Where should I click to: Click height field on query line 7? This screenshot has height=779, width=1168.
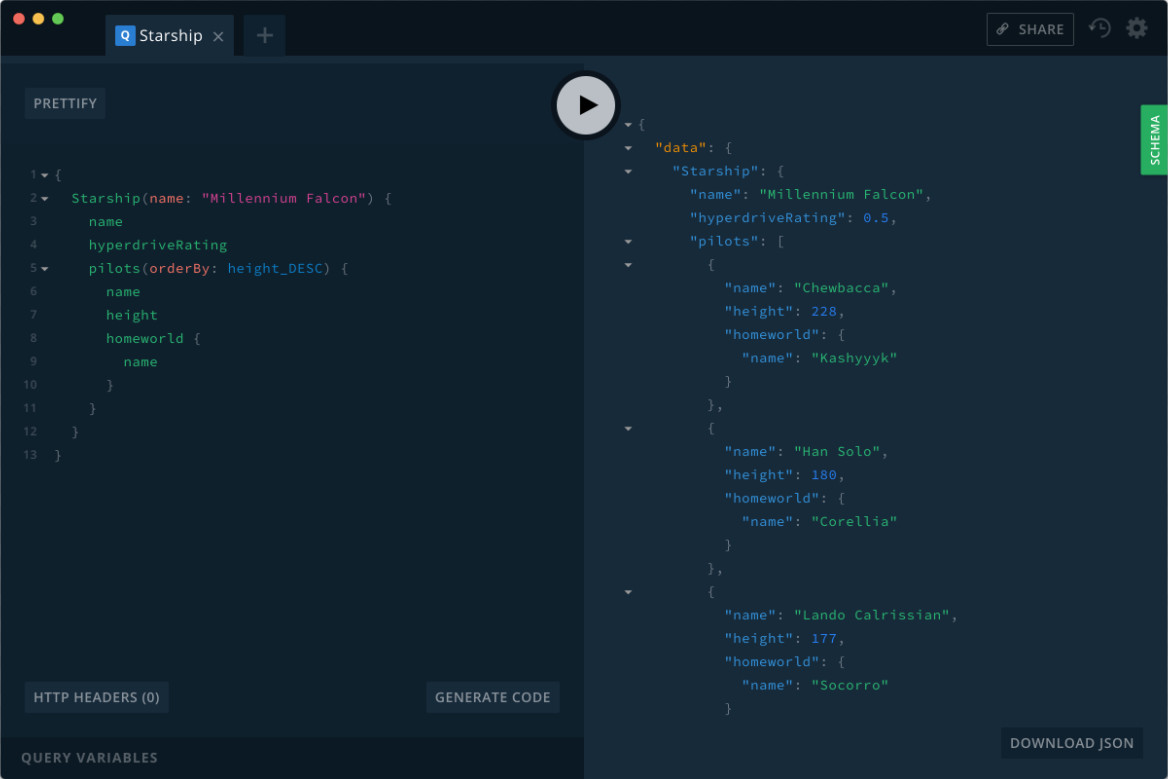click(131, 315)
